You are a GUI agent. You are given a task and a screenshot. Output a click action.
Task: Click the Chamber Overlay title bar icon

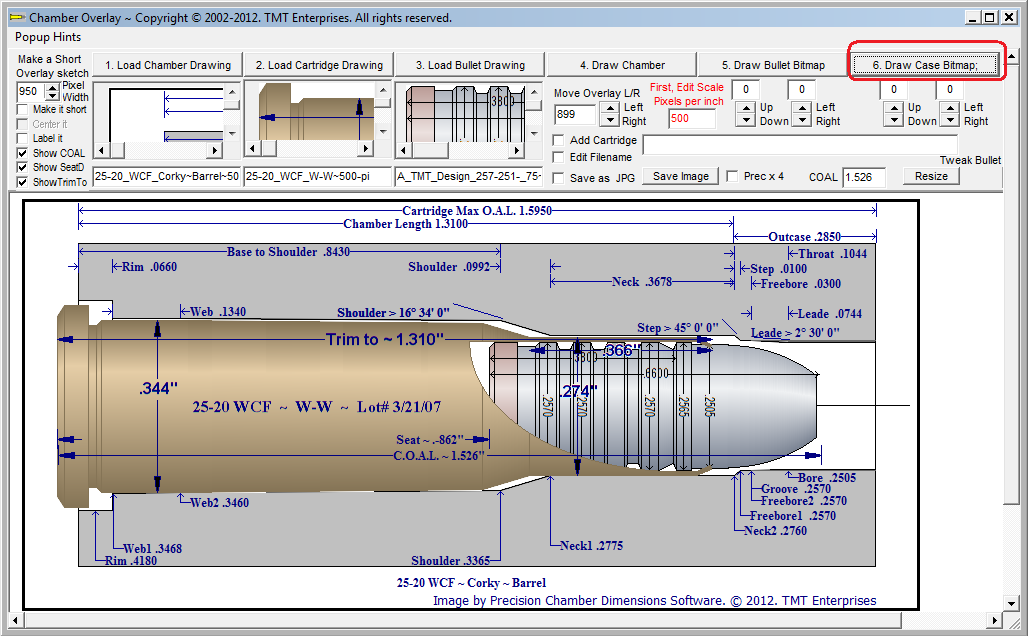coord(17,17)
